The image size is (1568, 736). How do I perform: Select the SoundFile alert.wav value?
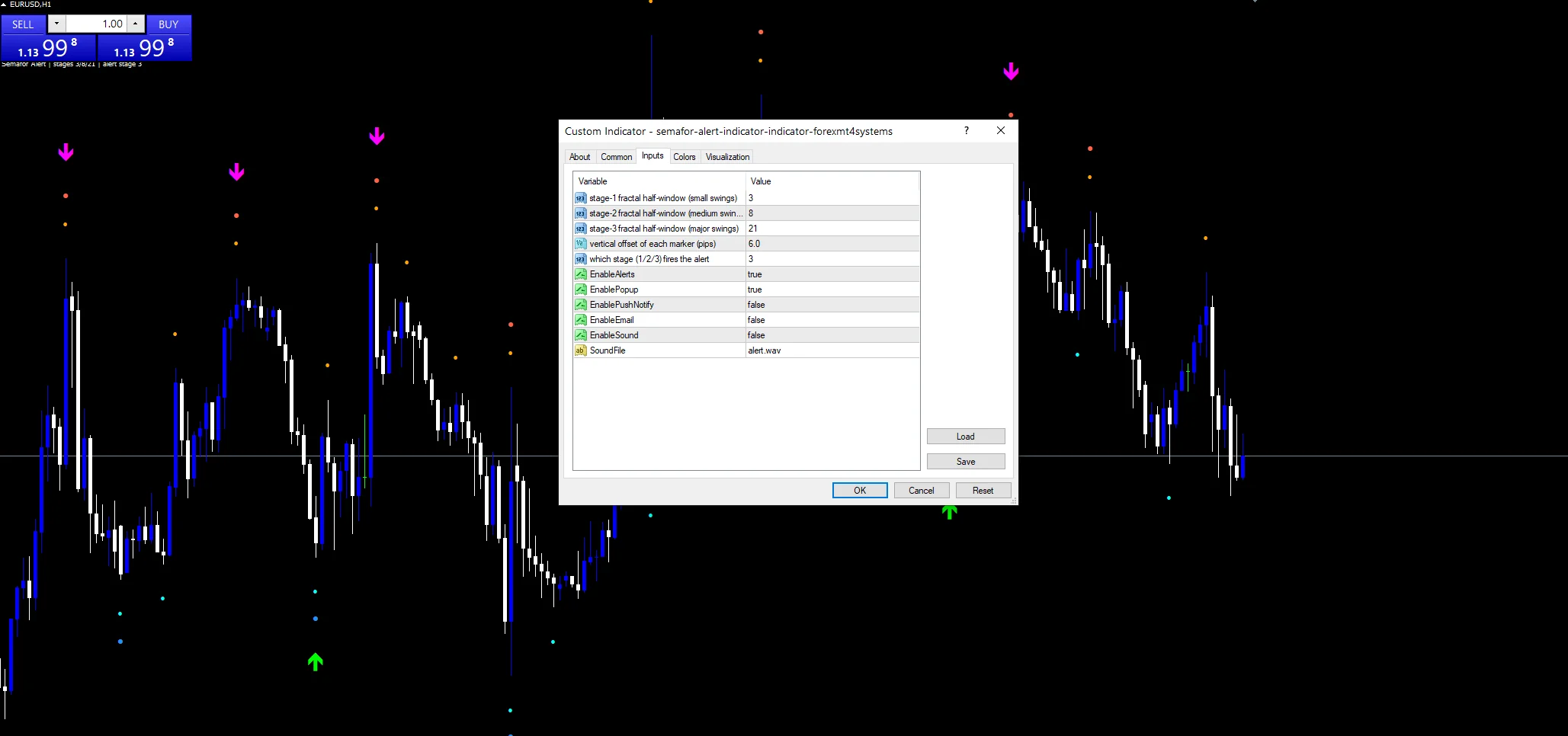click(832, 350)
